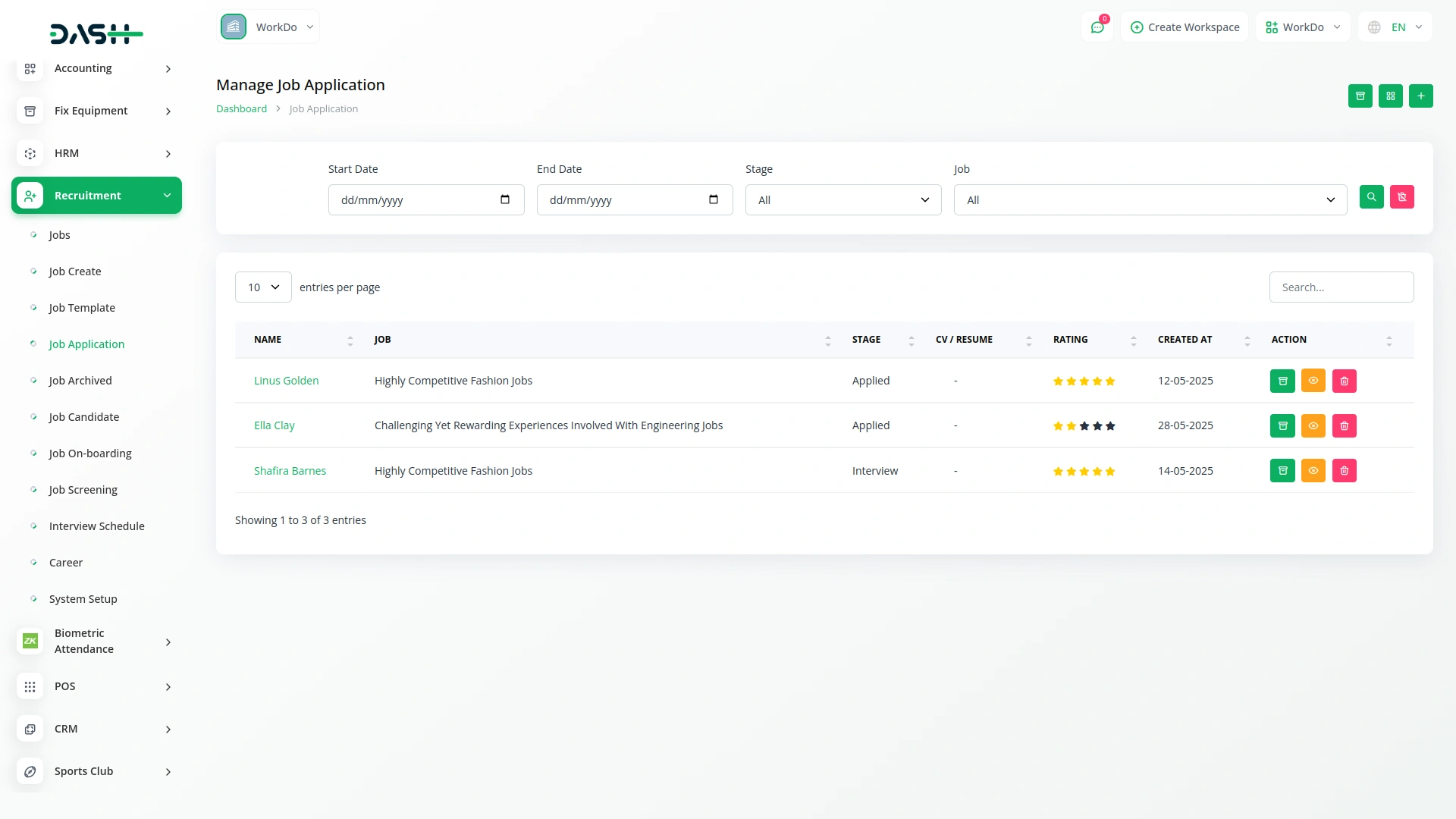This screenshot has width=1456, height=819.
Task: Open Shafira Barnes applicant link
Action: click(x=290, y=471)
